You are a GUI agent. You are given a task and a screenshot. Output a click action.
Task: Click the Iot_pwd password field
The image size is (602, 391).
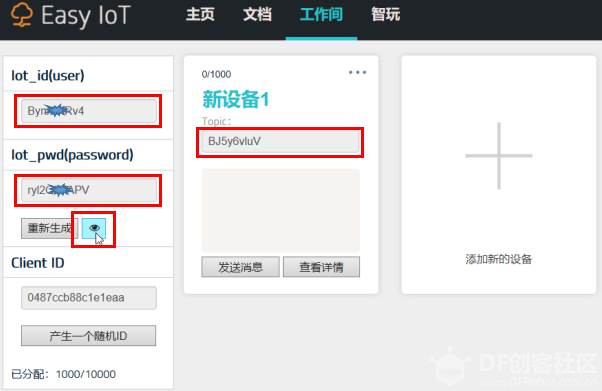(x=89, y=190)
